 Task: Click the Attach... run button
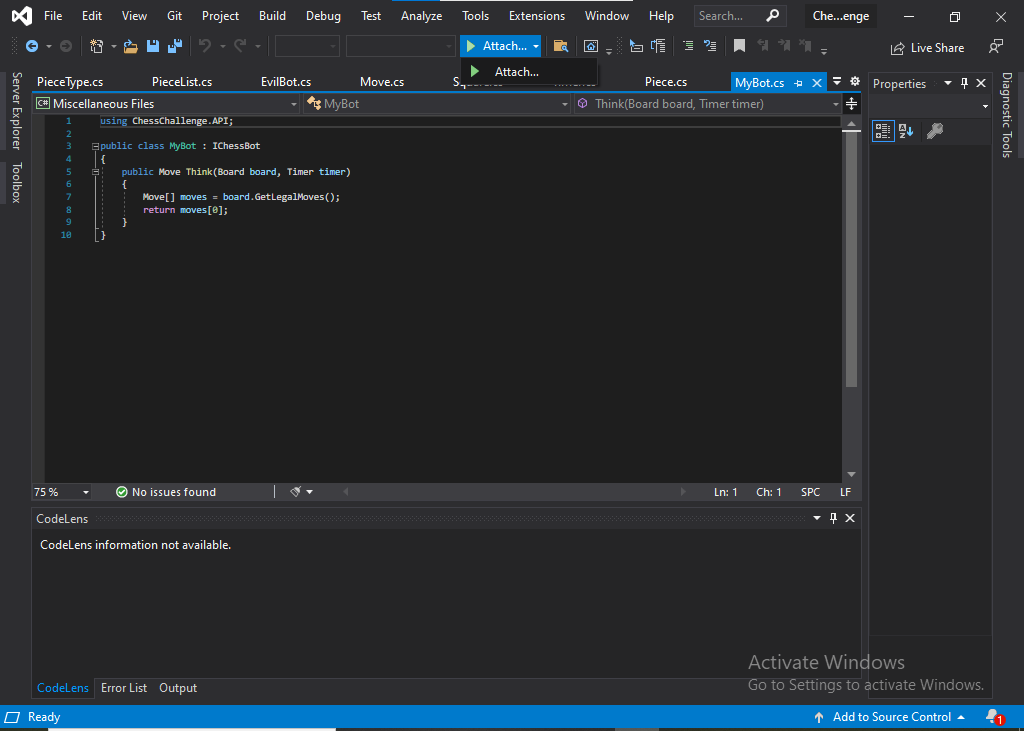496,46
